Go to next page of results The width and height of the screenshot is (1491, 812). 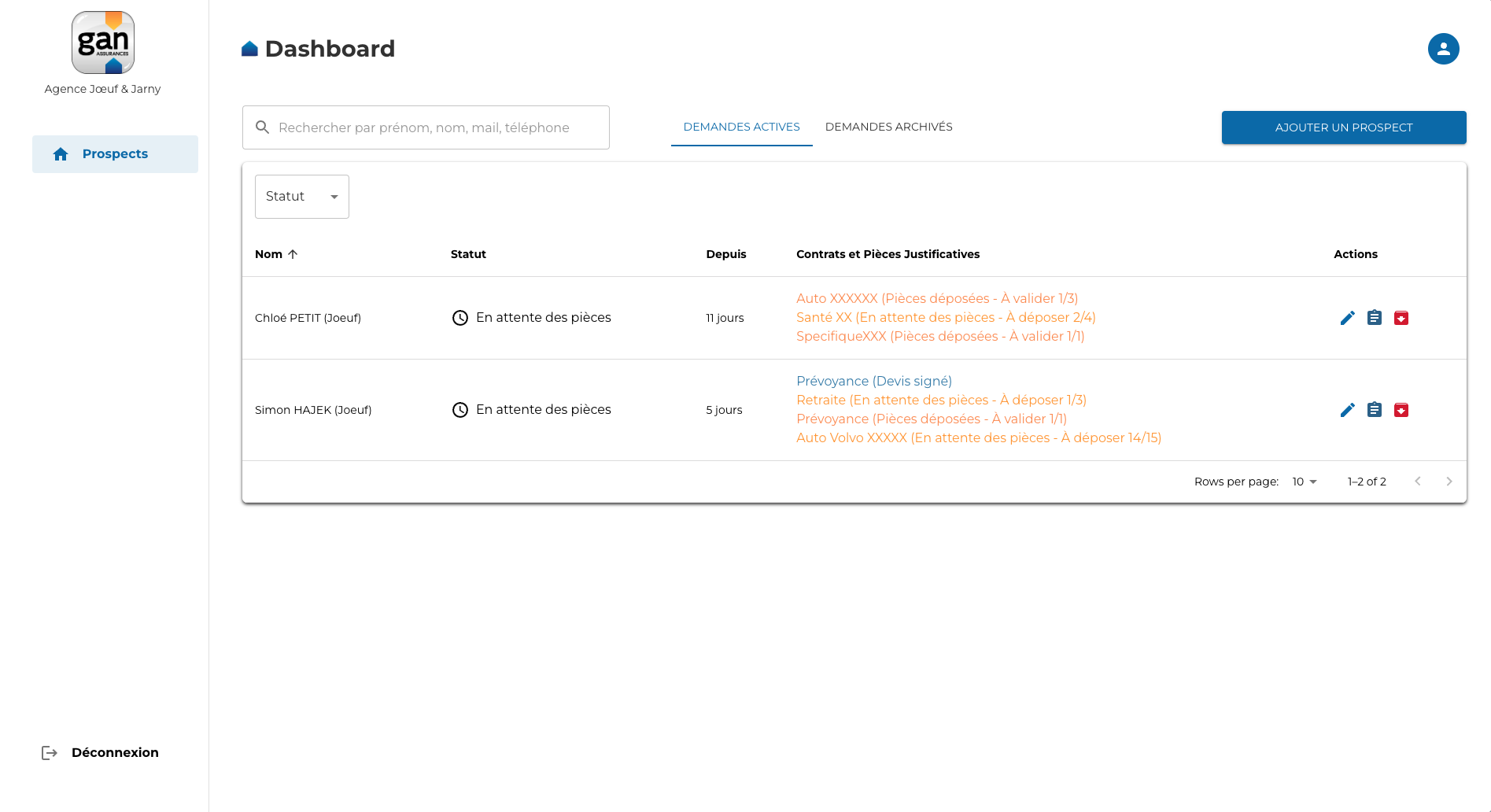(1449, 482)
